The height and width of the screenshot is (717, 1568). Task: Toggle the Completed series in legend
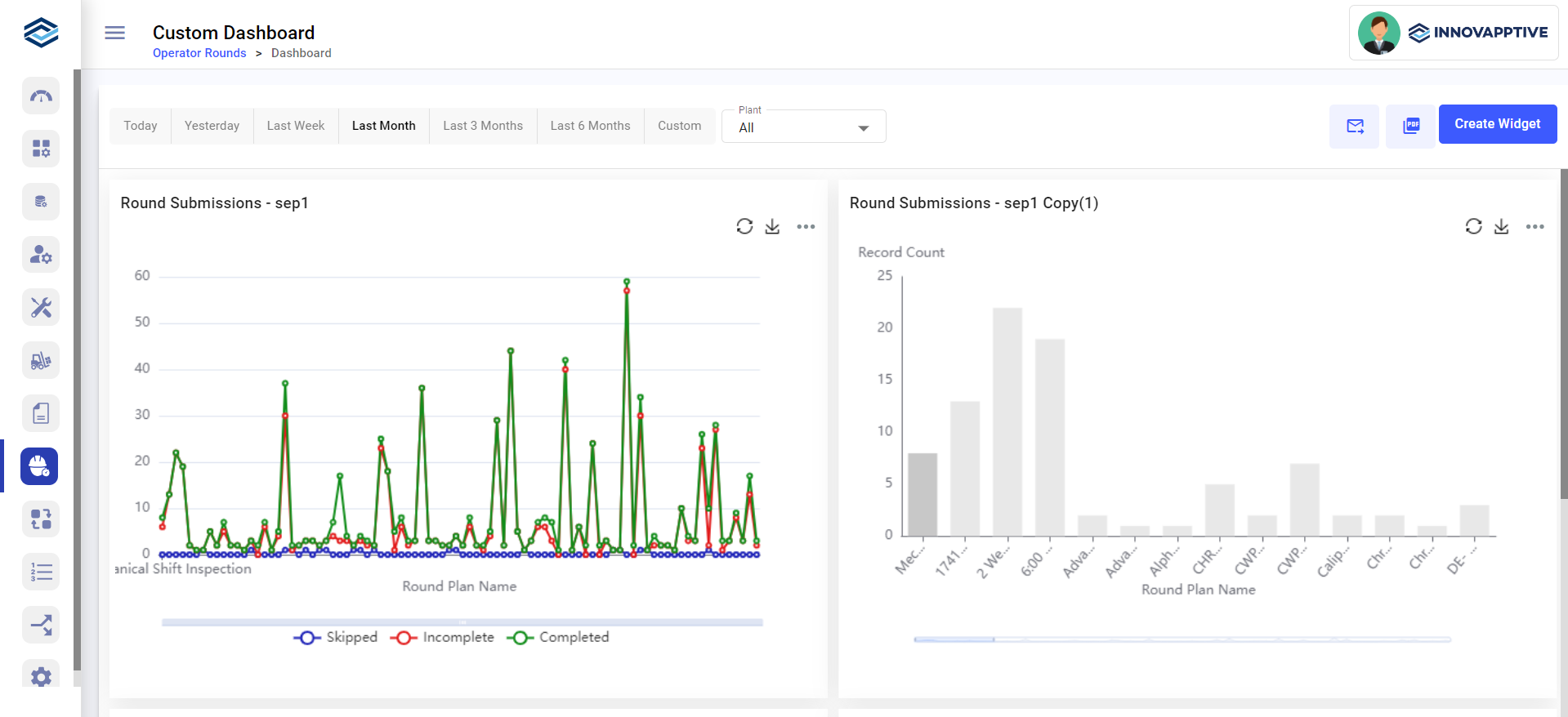click(x=558, y=637)
